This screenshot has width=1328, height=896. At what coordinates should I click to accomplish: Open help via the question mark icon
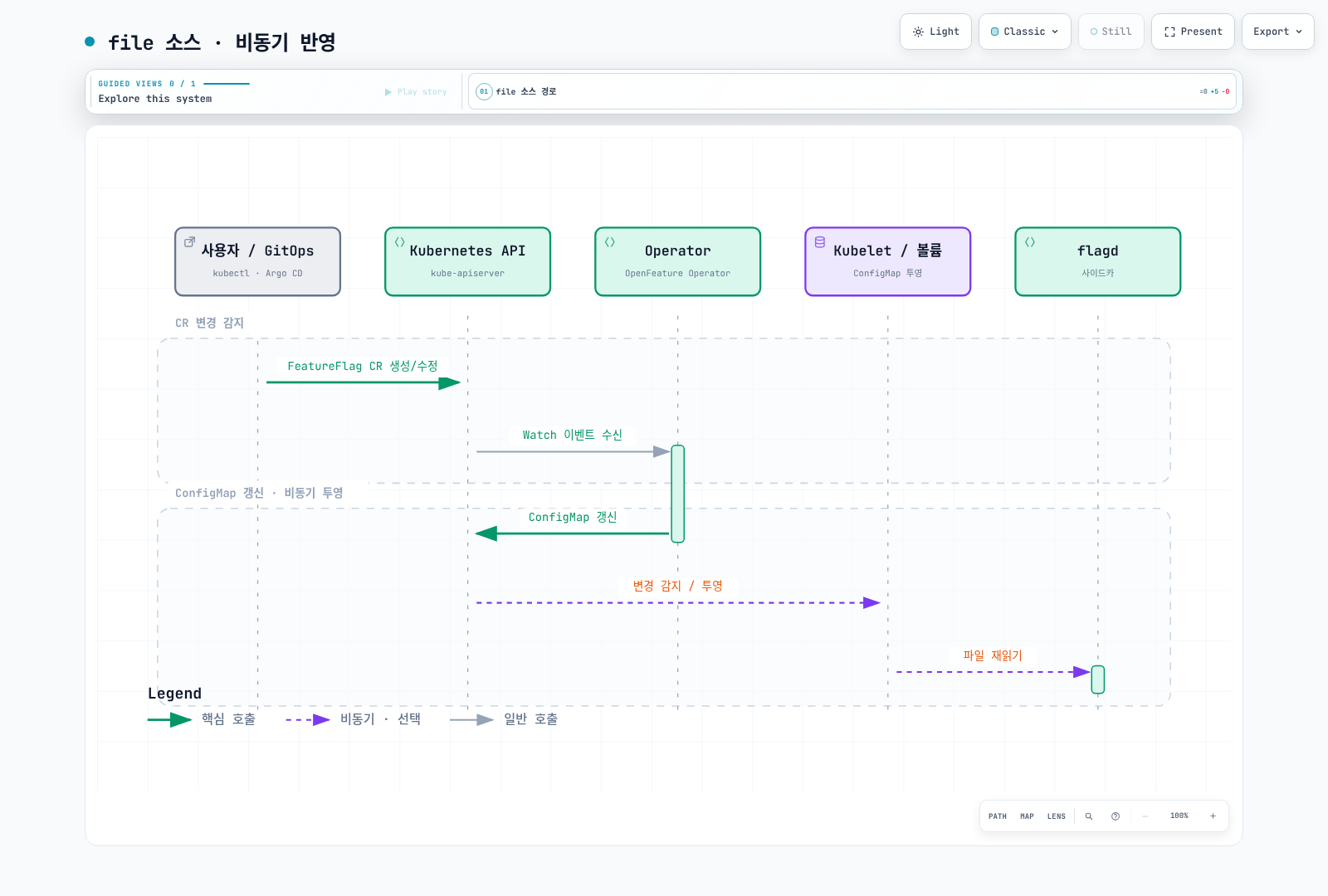[1116, 816]
